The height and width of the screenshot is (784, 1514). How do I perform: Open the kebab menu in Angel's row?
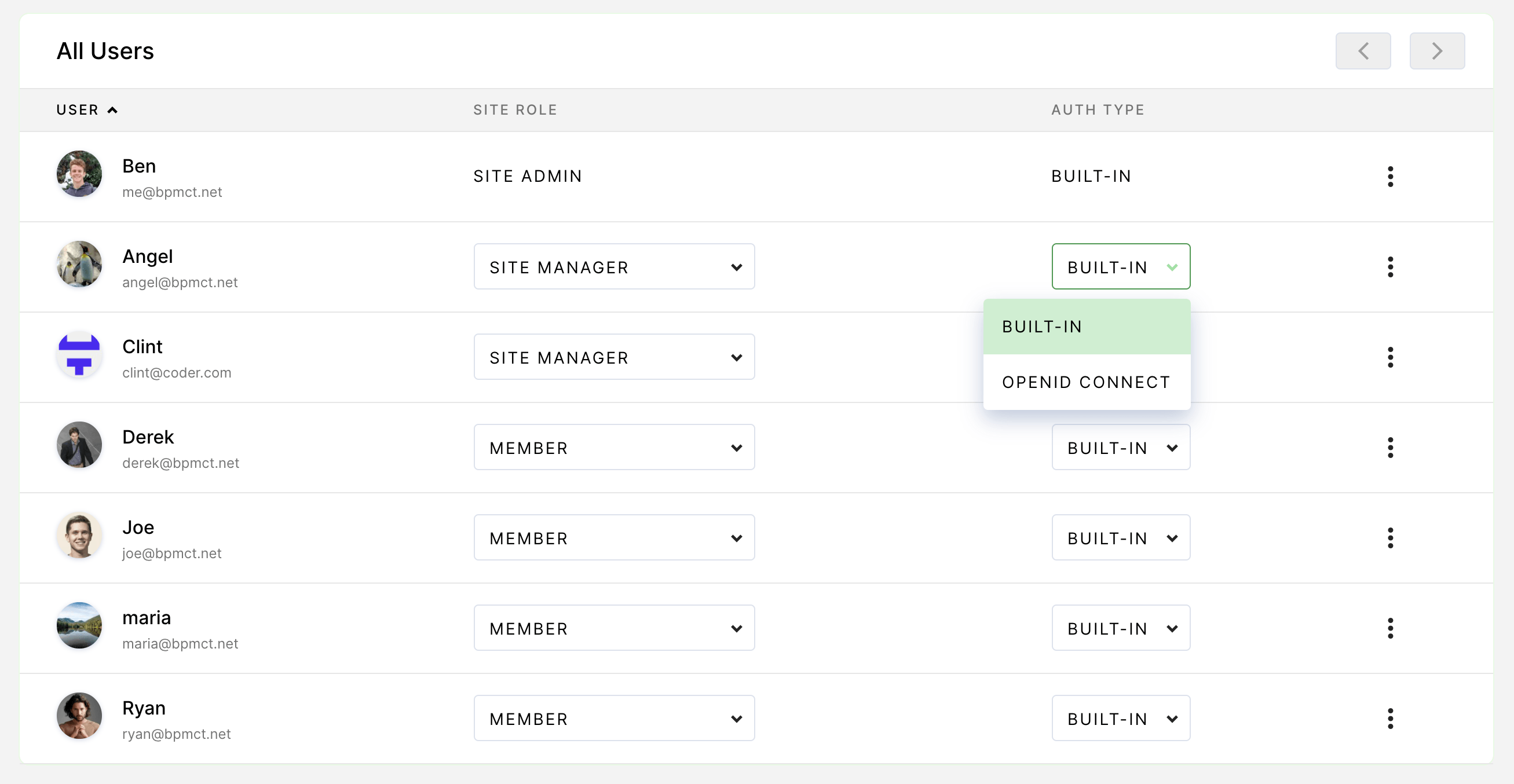tap(1390, 267)
